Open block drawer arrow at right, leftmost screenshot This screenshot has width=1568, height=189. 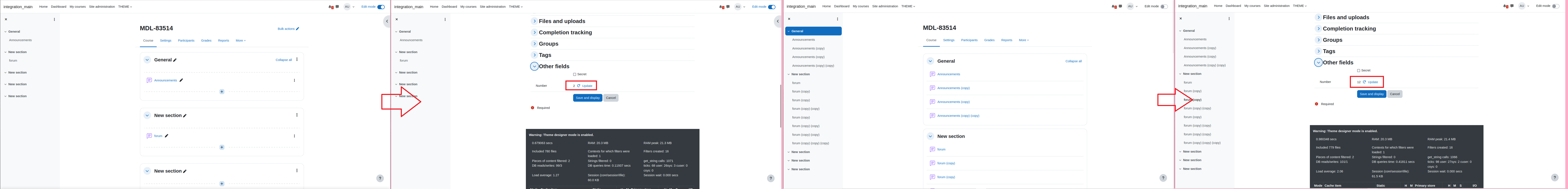tap(387, 21)
